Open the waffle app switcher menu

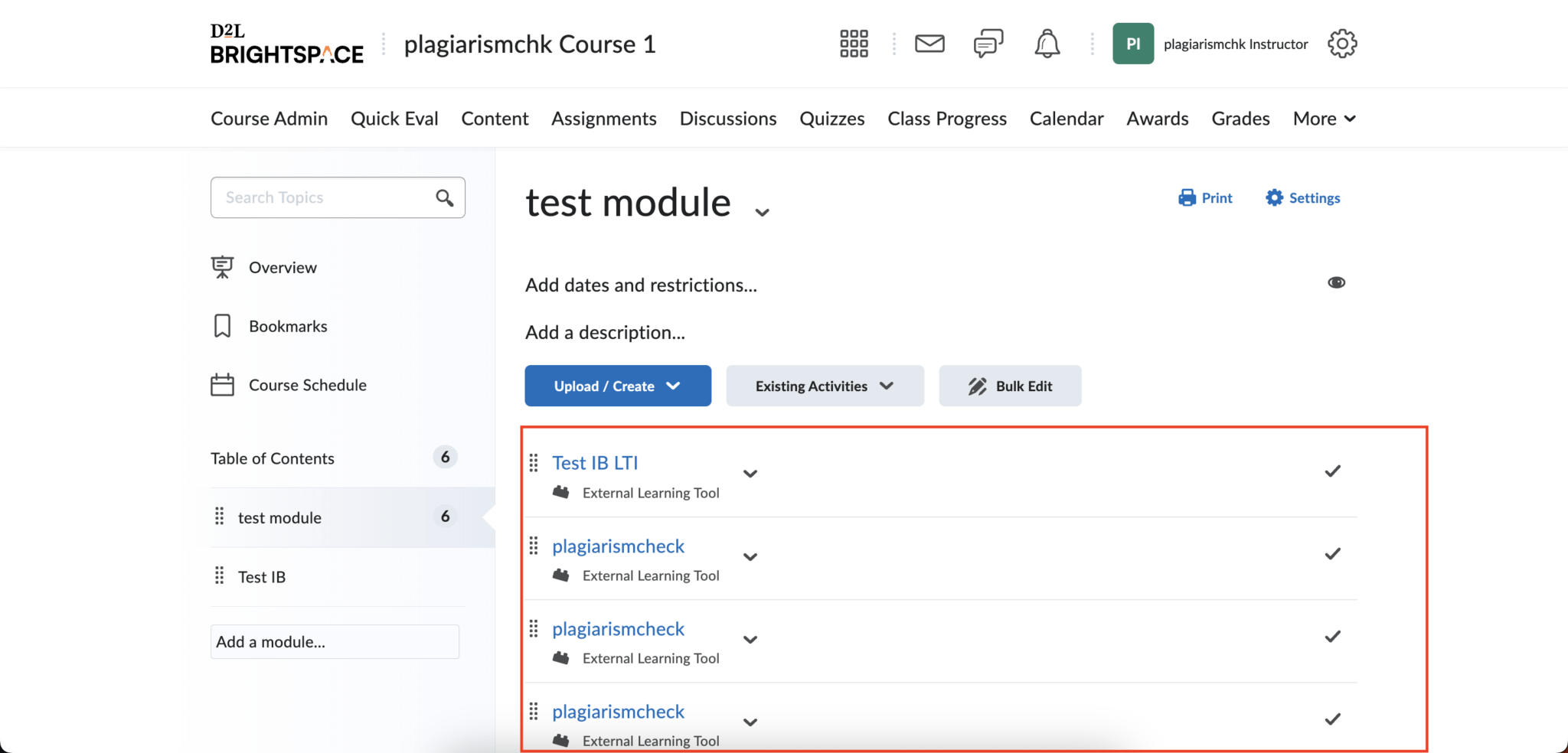[853, 44]
